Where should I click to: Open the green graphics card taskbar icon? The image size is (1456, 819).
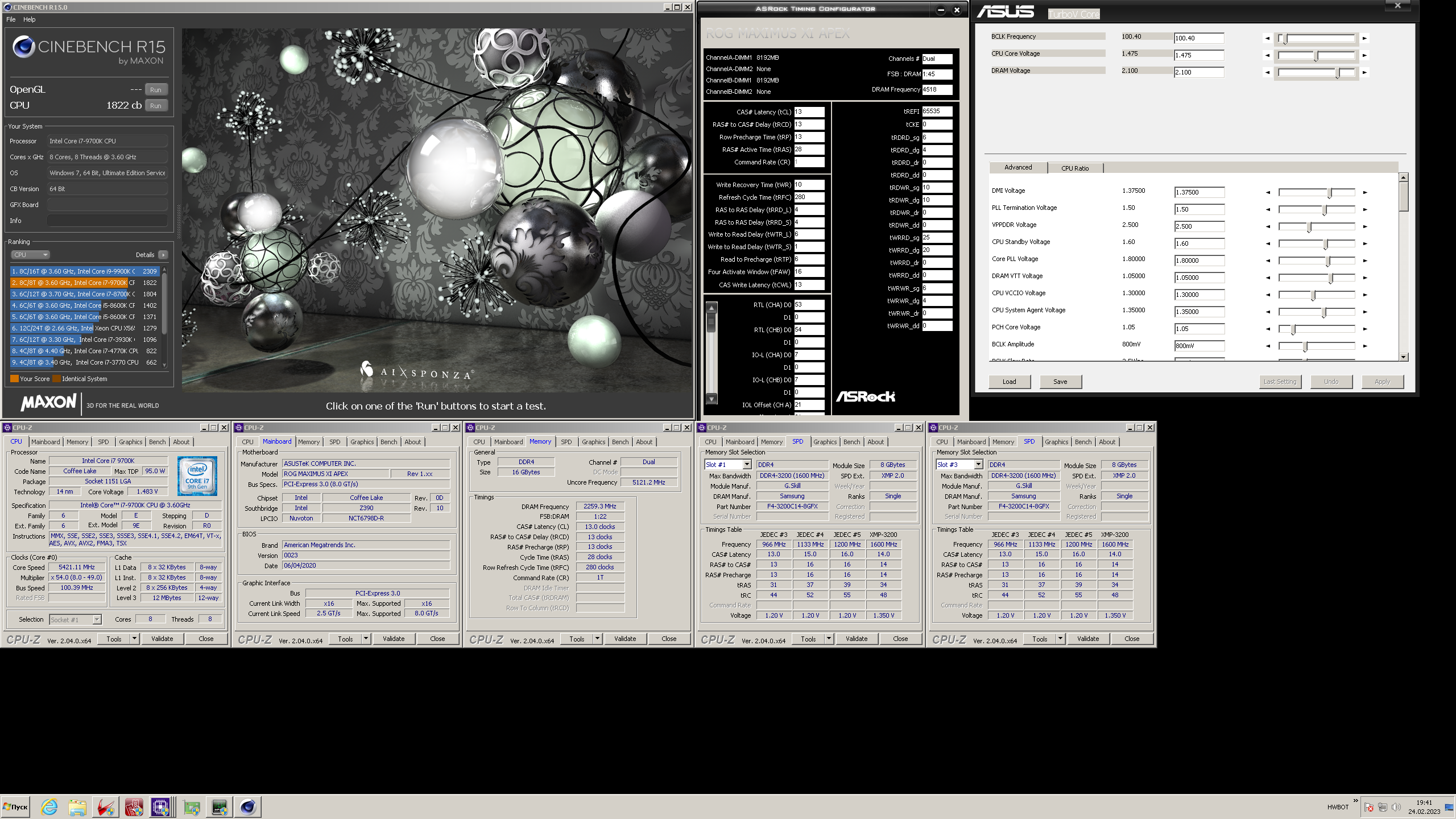(192, 806)
